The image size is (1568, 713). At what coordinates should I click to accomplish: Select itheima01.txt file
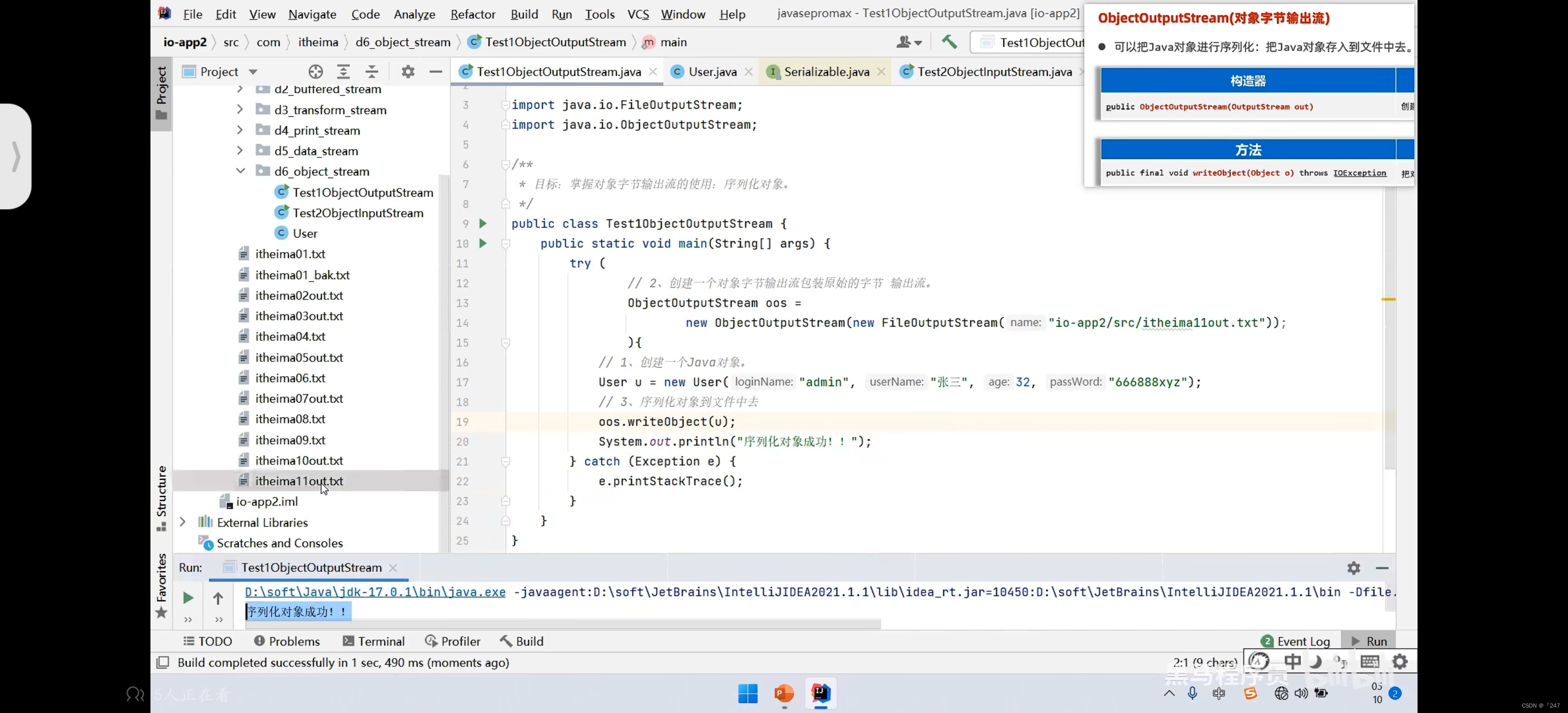[x=290, y=254]
